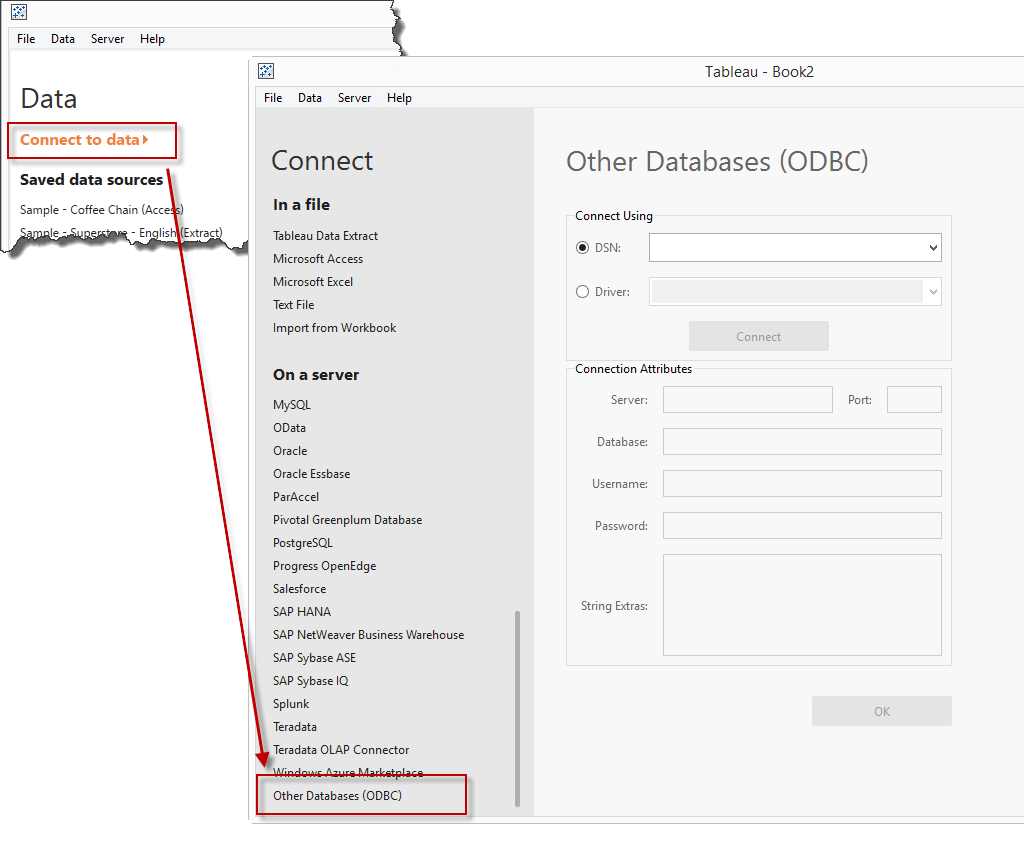Select Splunk connection
Image resolution: width=1024 pixels, height=855 pixels.
291,703
